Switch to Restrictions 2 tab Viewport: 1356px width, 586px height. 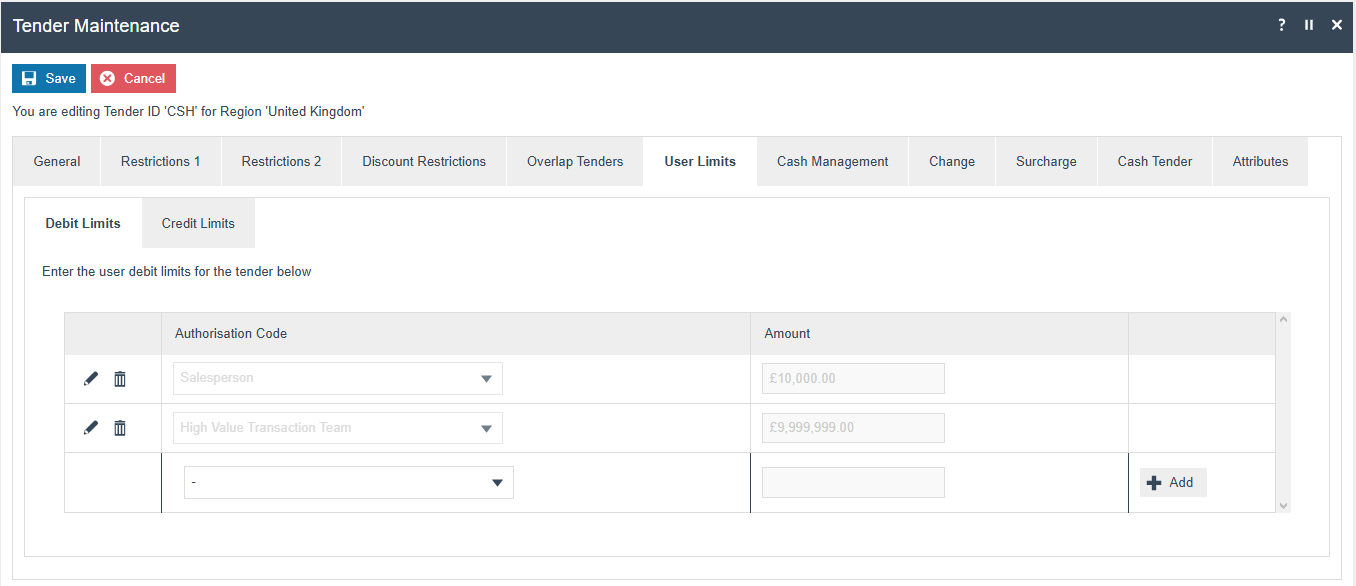pyautogui.click(x=281, y=161)
